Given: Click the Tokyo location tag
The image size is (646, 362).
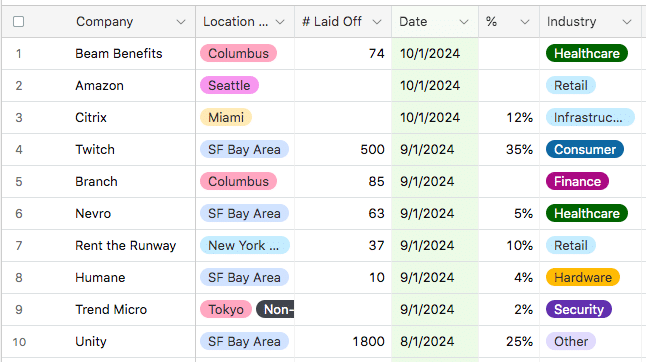Looking at the screenshot, I should (x=226, y=309).
